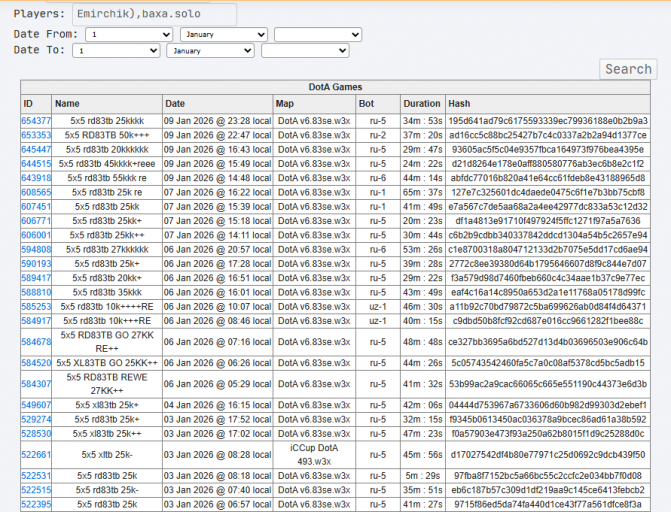This screenshot has height=512, width=671.
Task: Open game ID 584678 link
Action: (x=36, y=342)
